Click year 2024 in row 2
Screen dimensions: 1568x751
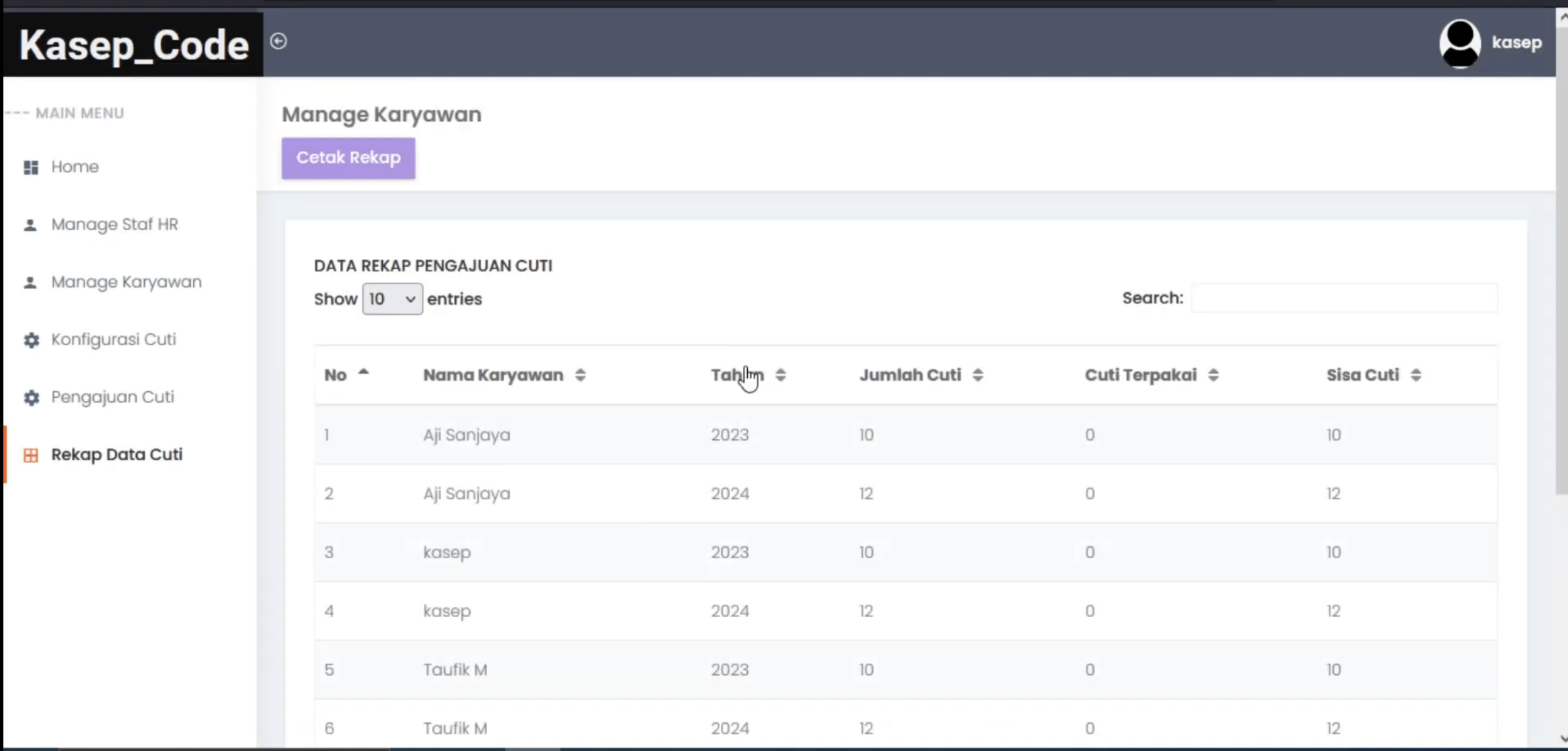tap(730, 493)
